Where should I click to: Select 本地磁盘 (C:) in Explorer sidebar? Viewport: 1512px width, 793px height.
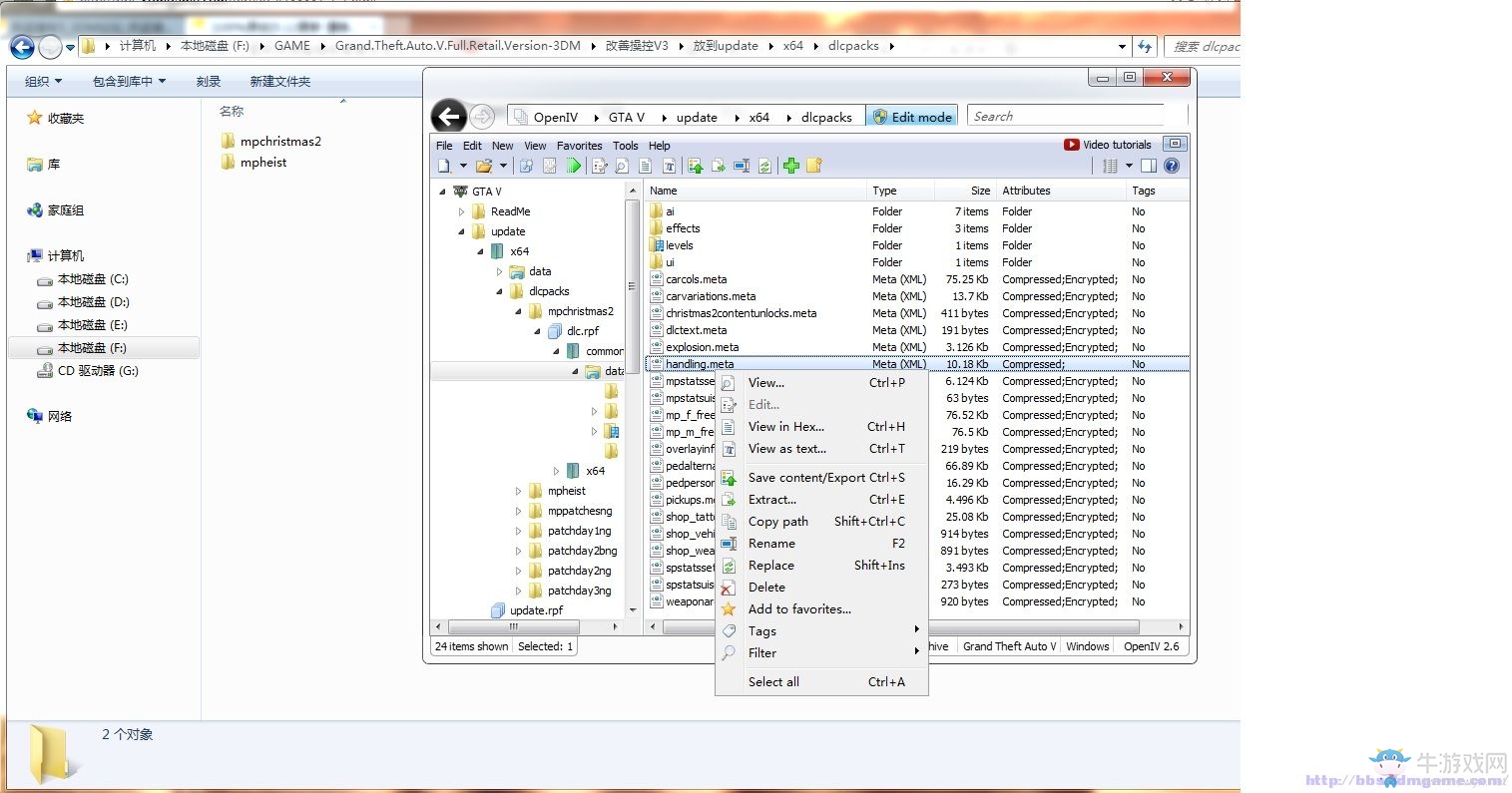pos(93,279)
